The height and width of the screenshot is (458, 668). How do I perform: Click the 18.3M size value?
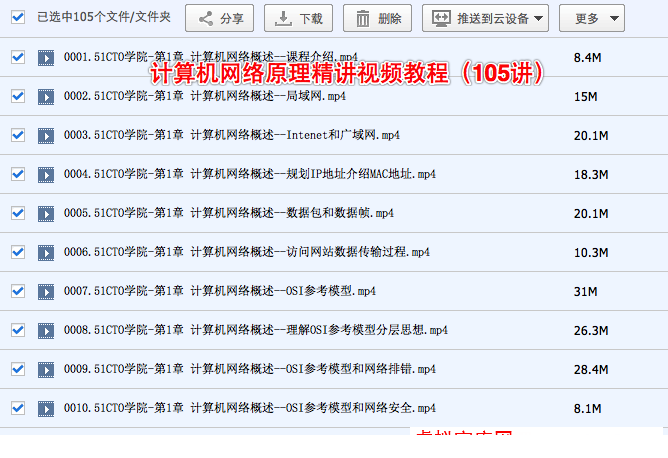(591, 175)
